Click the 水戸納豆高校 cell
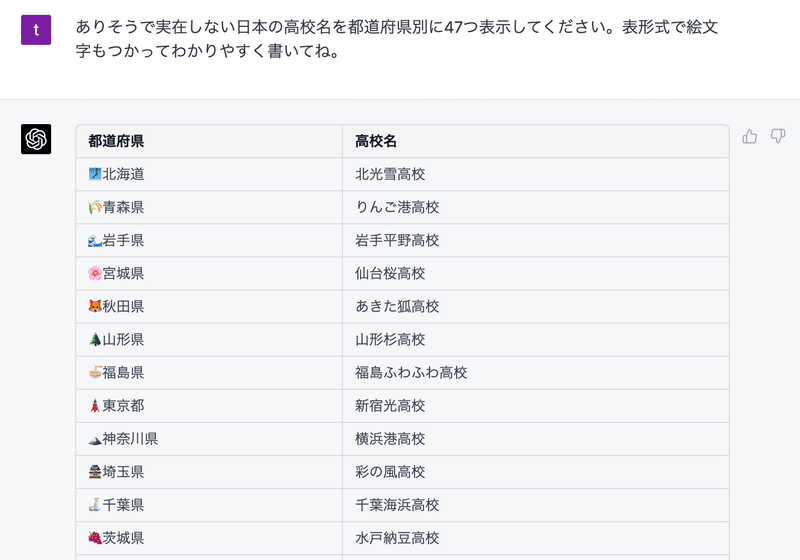This screenshot has width=800, height=560. pos(536,538)
